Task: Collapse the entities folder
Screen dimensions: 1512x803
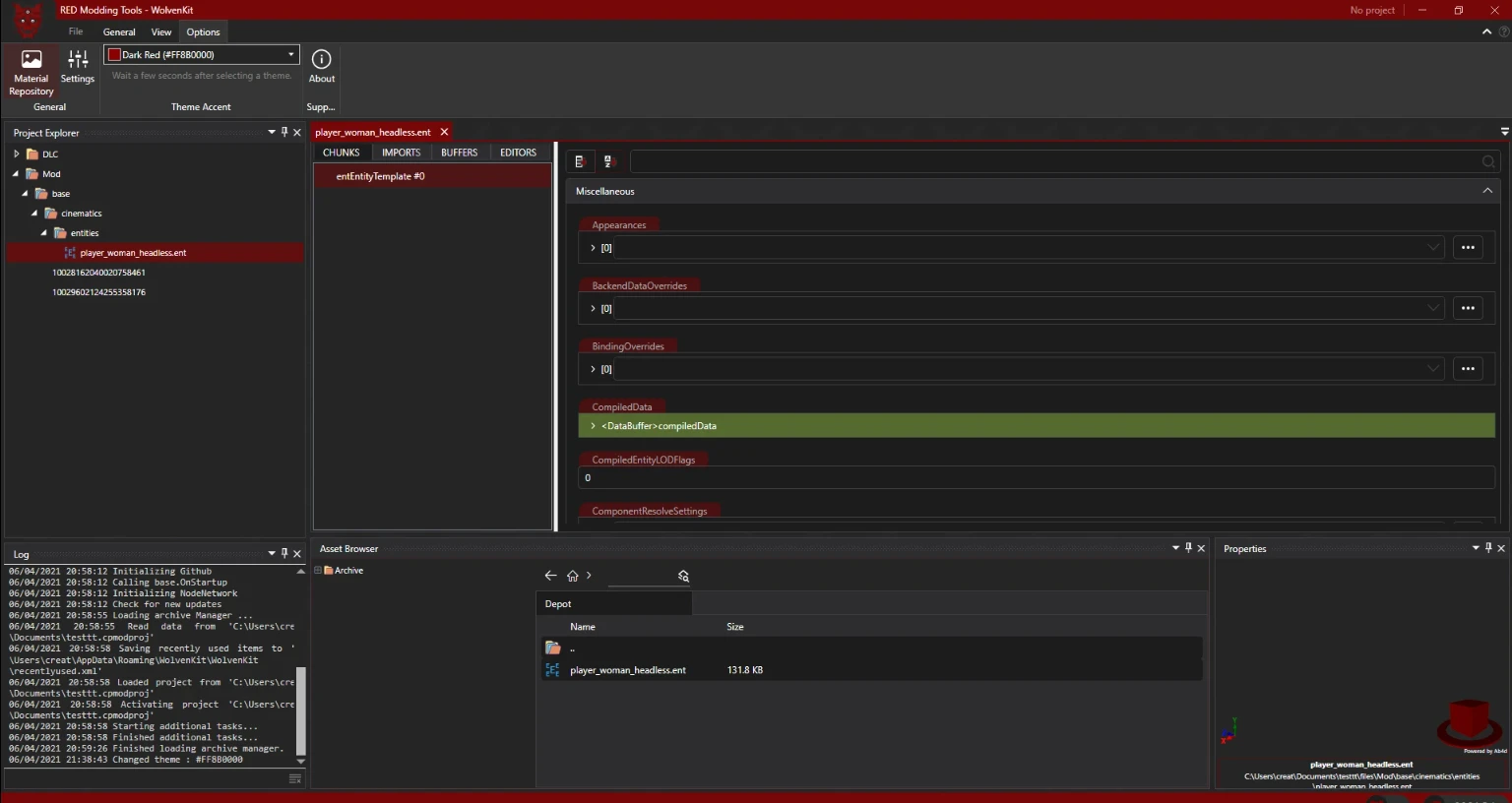Action: coord(44,232)
